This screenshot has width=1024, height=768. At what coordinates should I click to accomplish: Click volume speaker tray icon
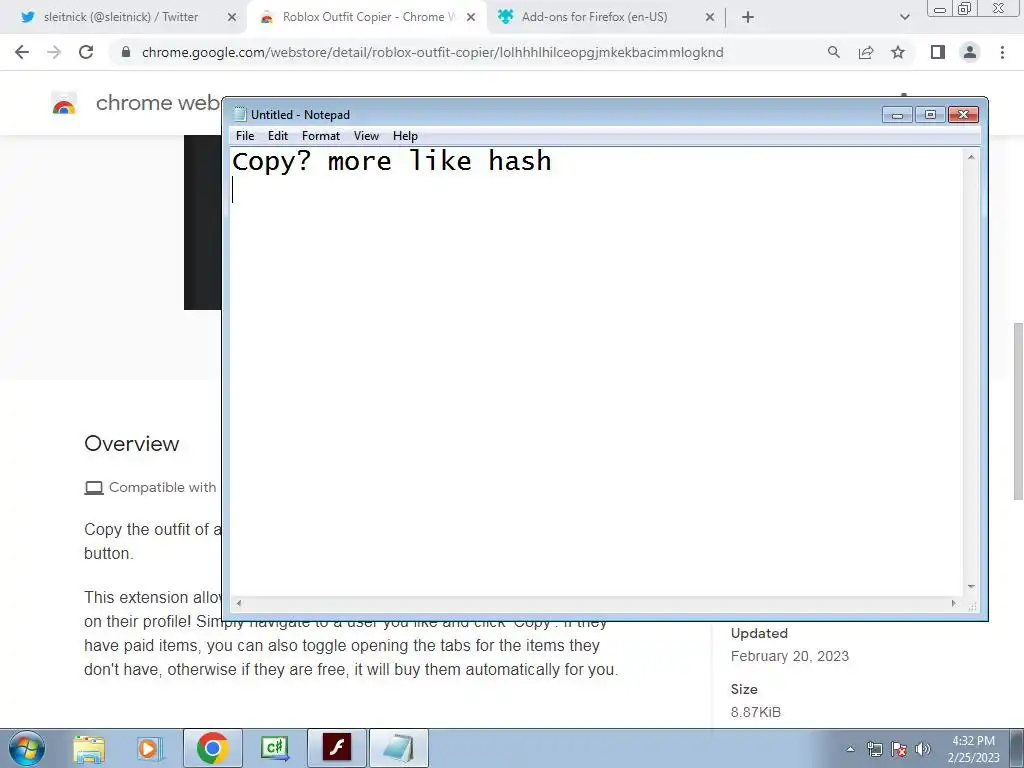pyautogui.click(x=923, y=749)
